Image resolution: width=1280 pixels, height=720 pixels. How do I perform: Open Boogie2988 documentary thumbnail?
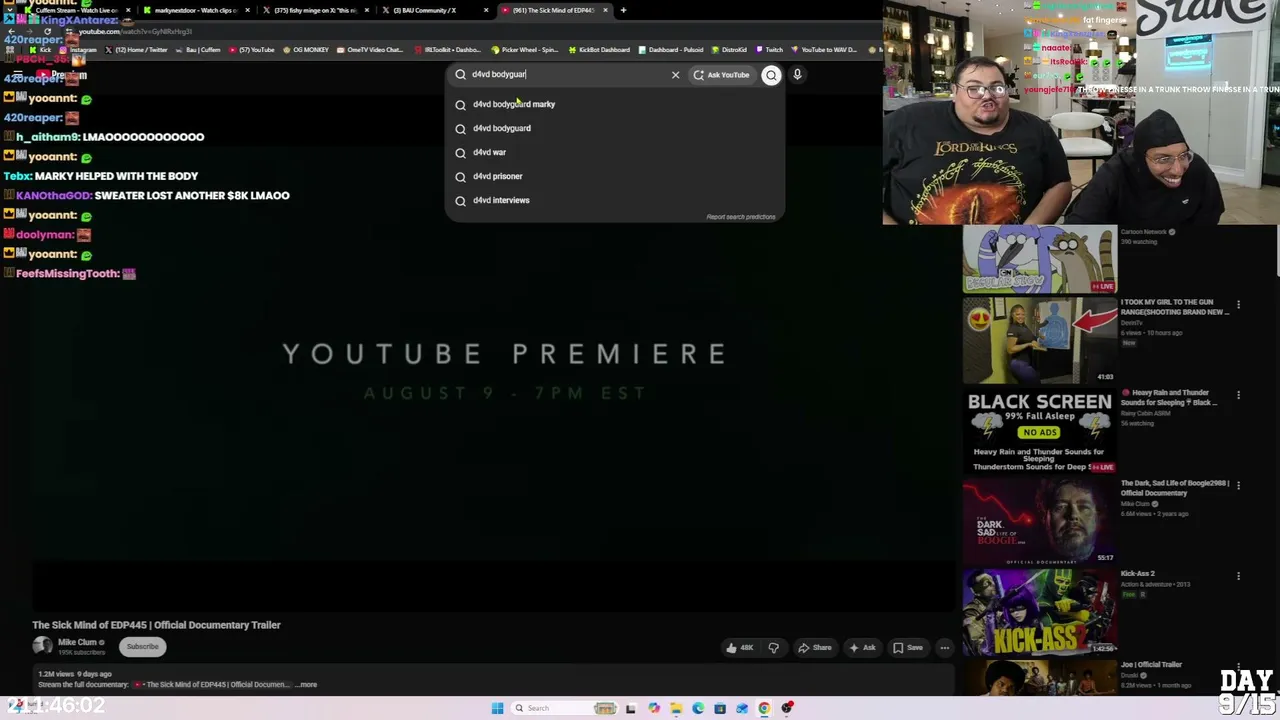(1039, 521)
